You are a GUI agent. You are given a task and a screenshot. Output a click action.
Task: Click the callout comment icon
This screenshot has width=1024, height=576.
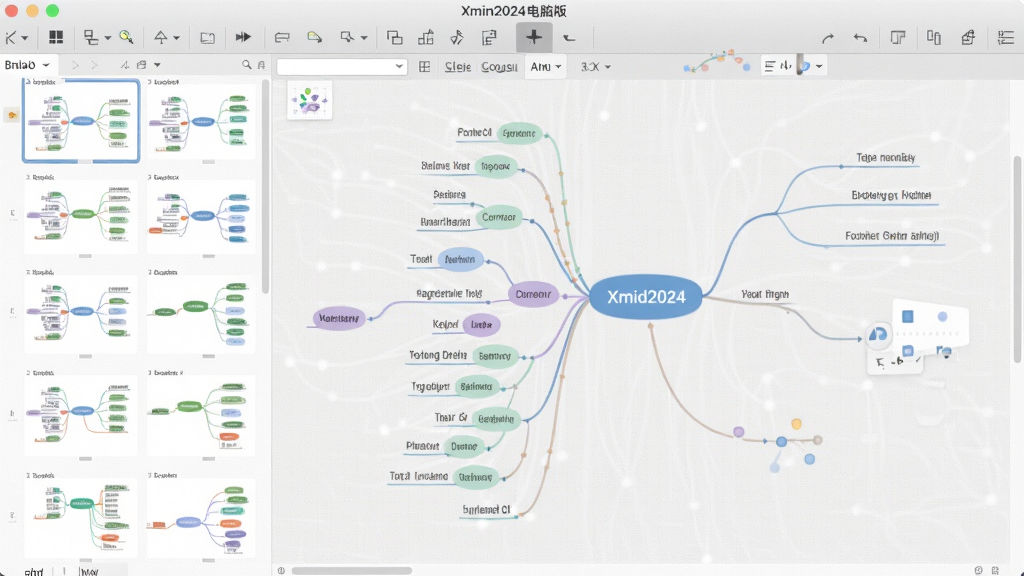(x=347, y=37)
